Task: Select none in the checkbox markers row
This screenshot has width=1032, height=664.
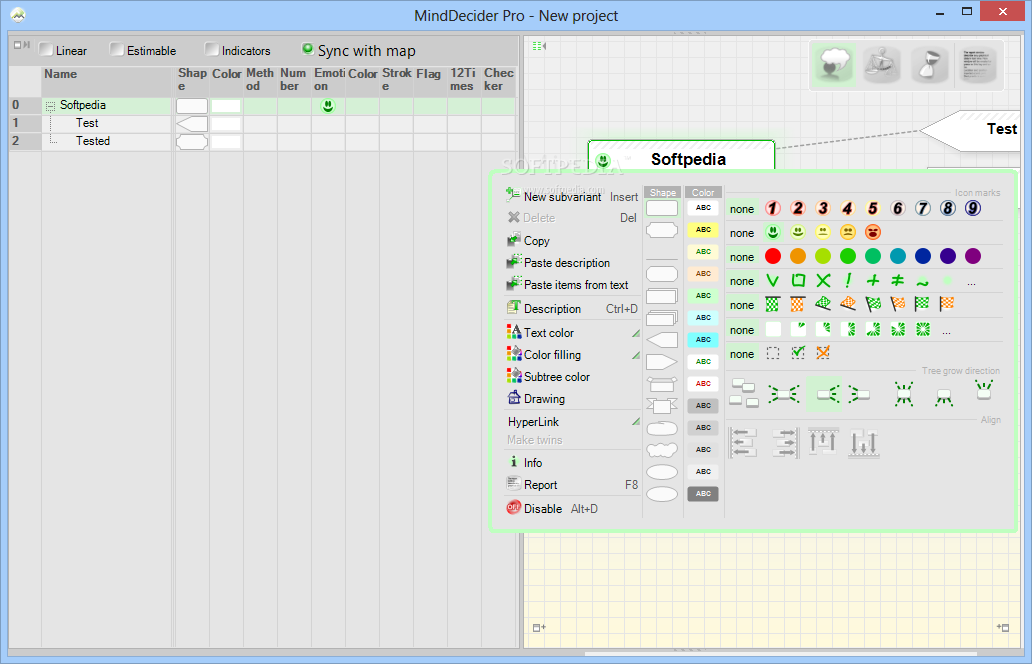Action: (x=742, y=354)
